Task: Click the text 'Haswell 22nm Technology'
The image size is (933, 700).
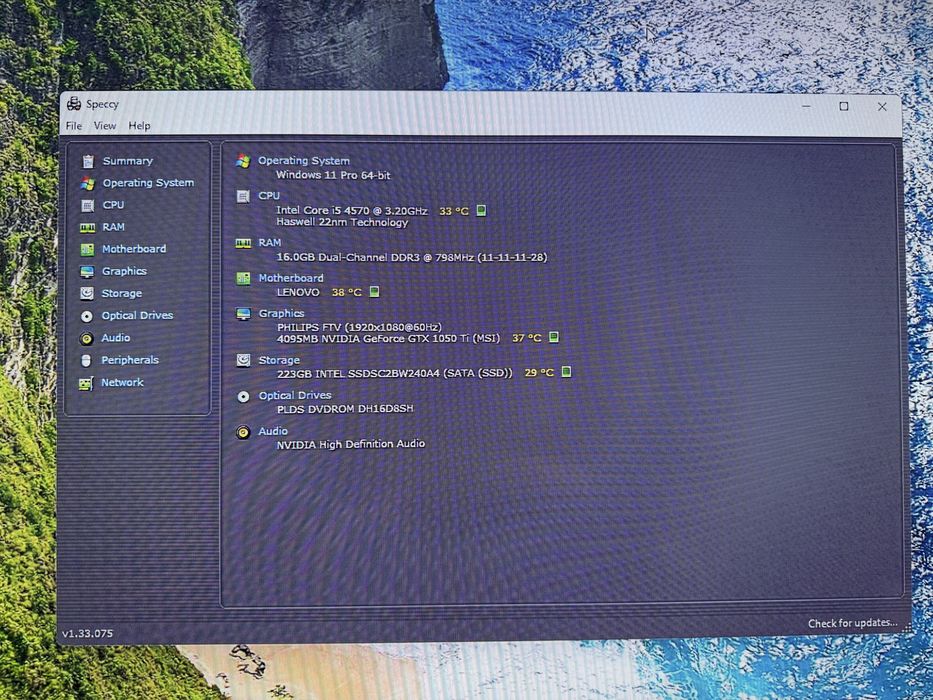Action: [x=342, y=222]
